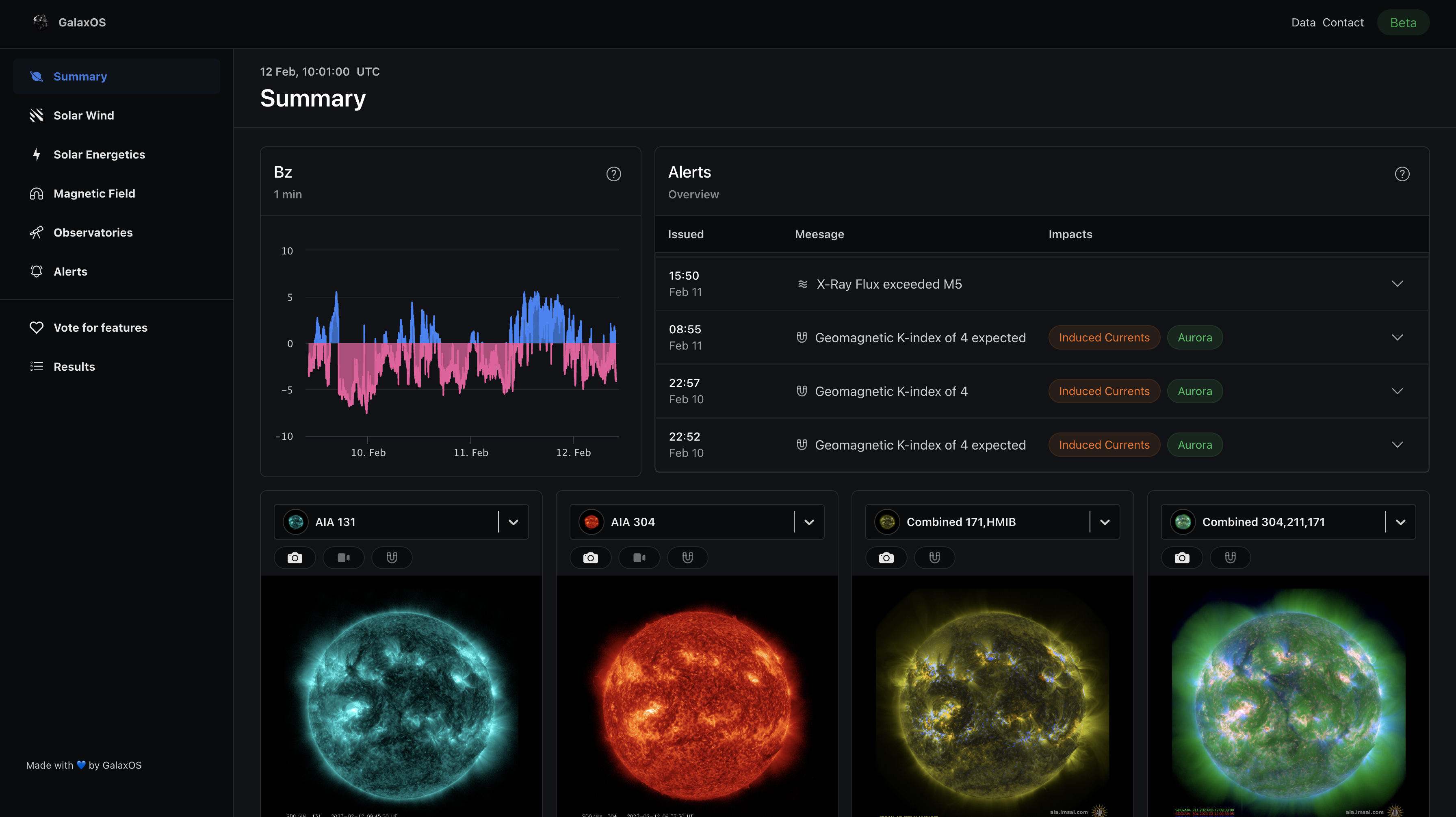The width and height of the screenshot is (1456, 817).
Task: Click the Alerts panel help icon
Action: [x=1402, y=174]
